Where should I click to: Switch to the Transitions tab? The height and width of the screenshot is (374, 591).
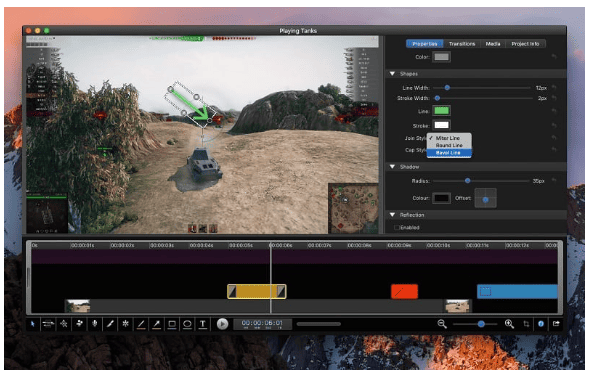[462, 44]
